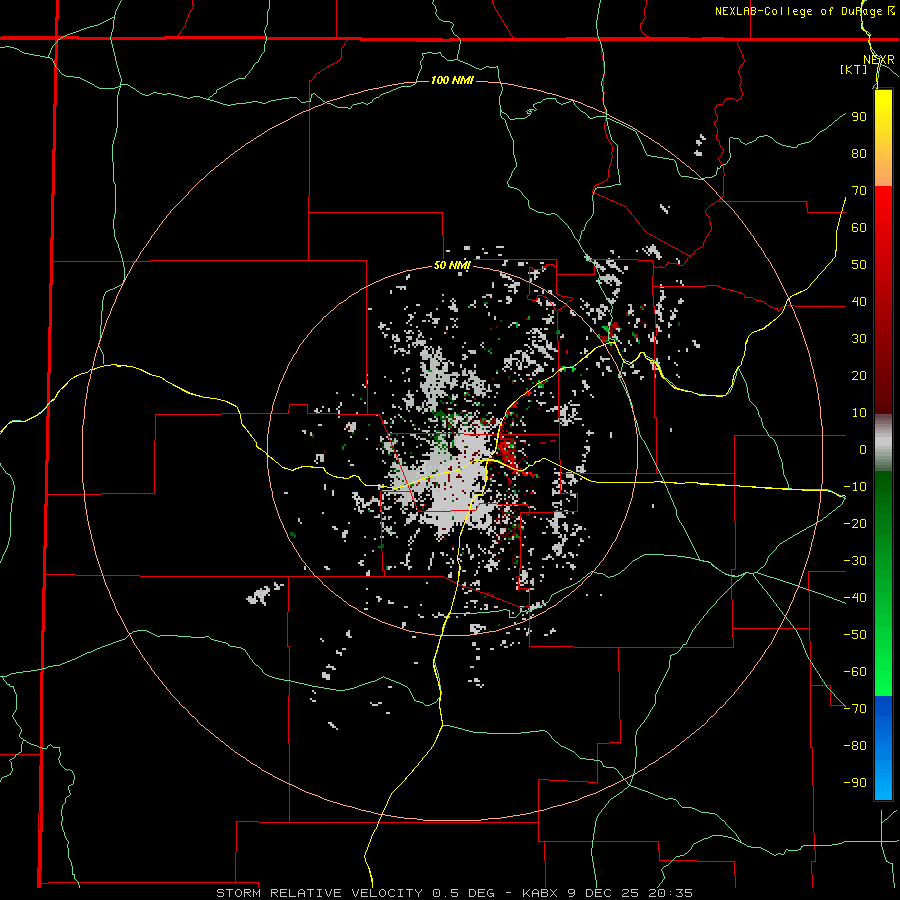The height and width of the screenshot is (900, 900).
Task: Click the "70" knots scale label
Action: tap(859, 191)
